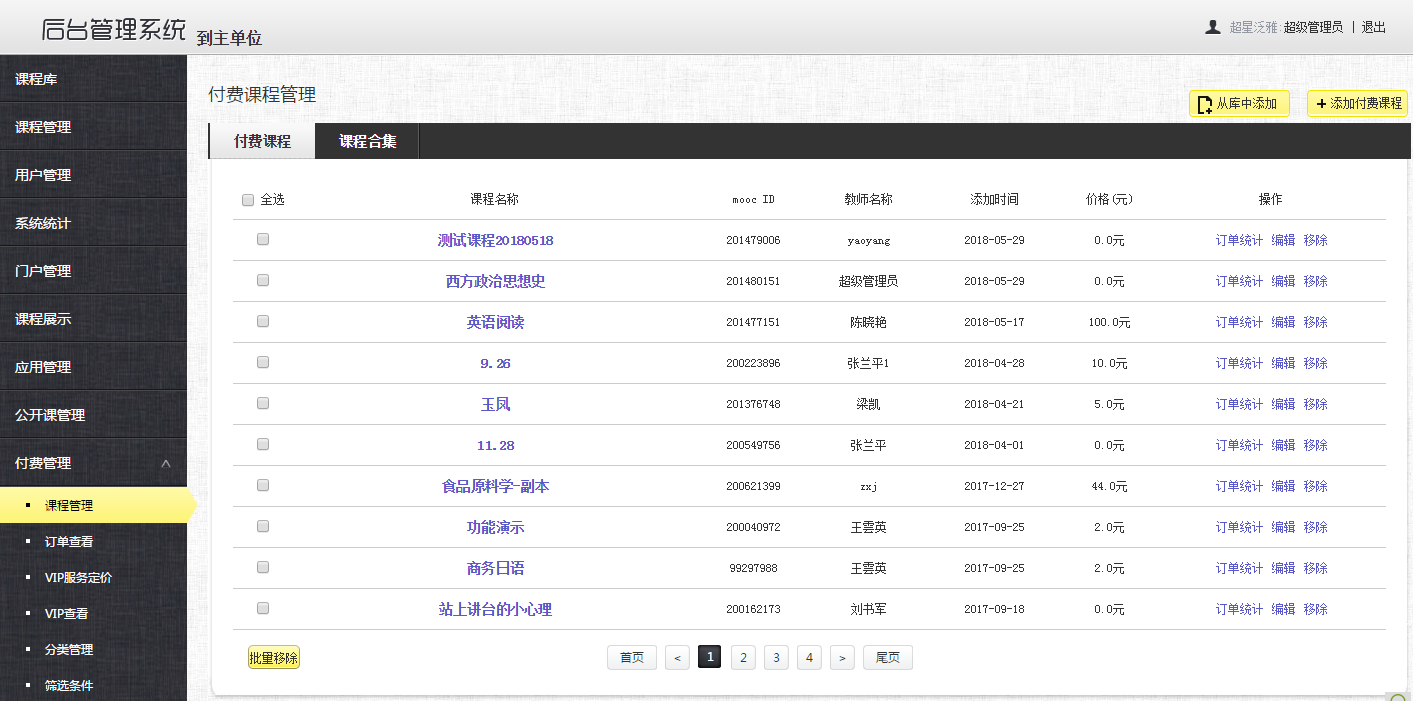This screenshot has width=1413, height=701.
Task: Open 订单统计 for 测试课程20180518
Action: [x=1239, y=241]
